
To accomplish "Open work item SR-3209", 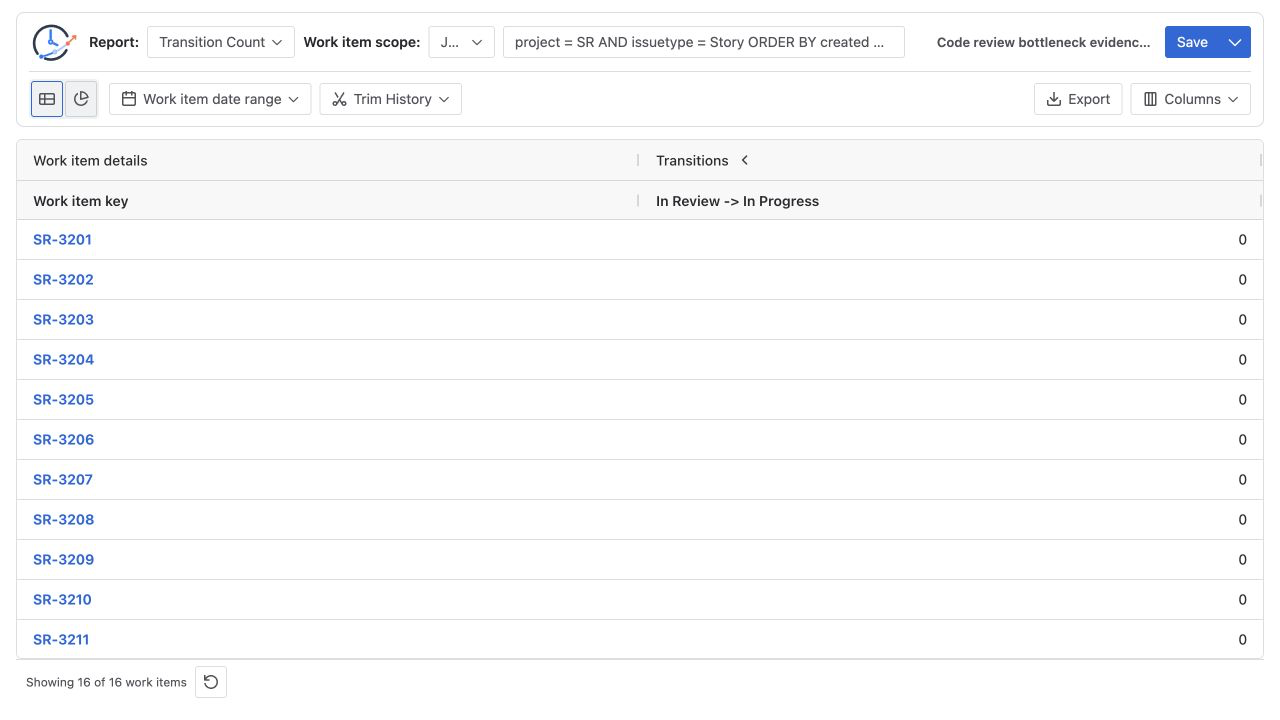I will tap(63, 560).
